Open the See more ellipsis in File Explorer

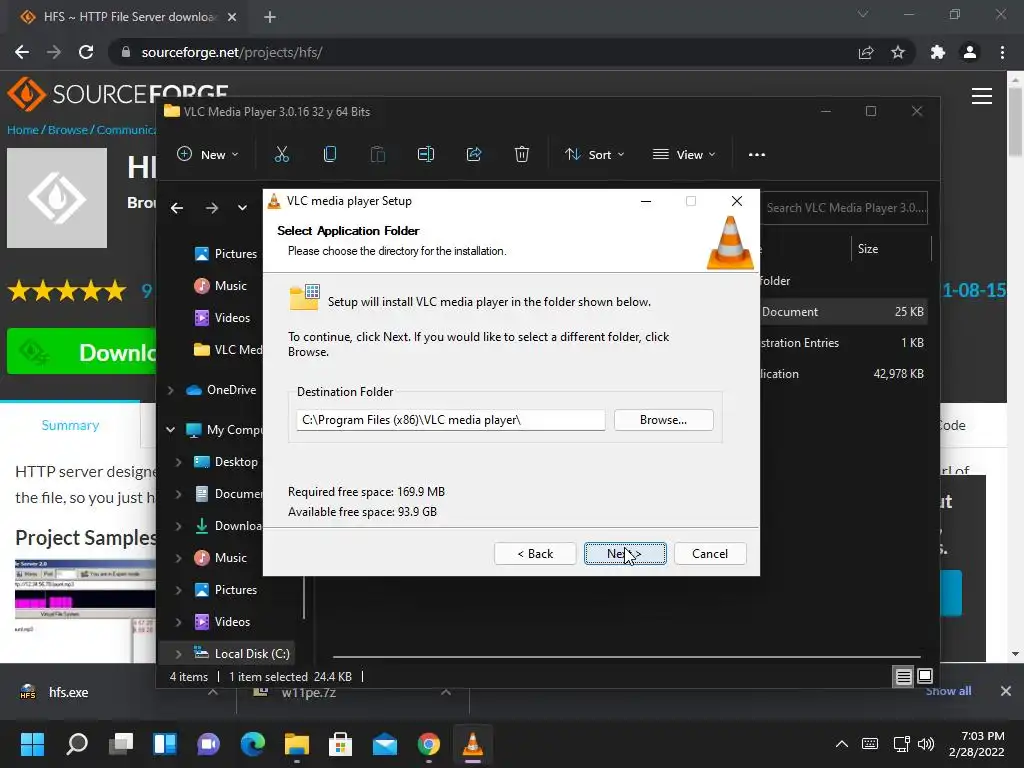click(x=757, y=155)
